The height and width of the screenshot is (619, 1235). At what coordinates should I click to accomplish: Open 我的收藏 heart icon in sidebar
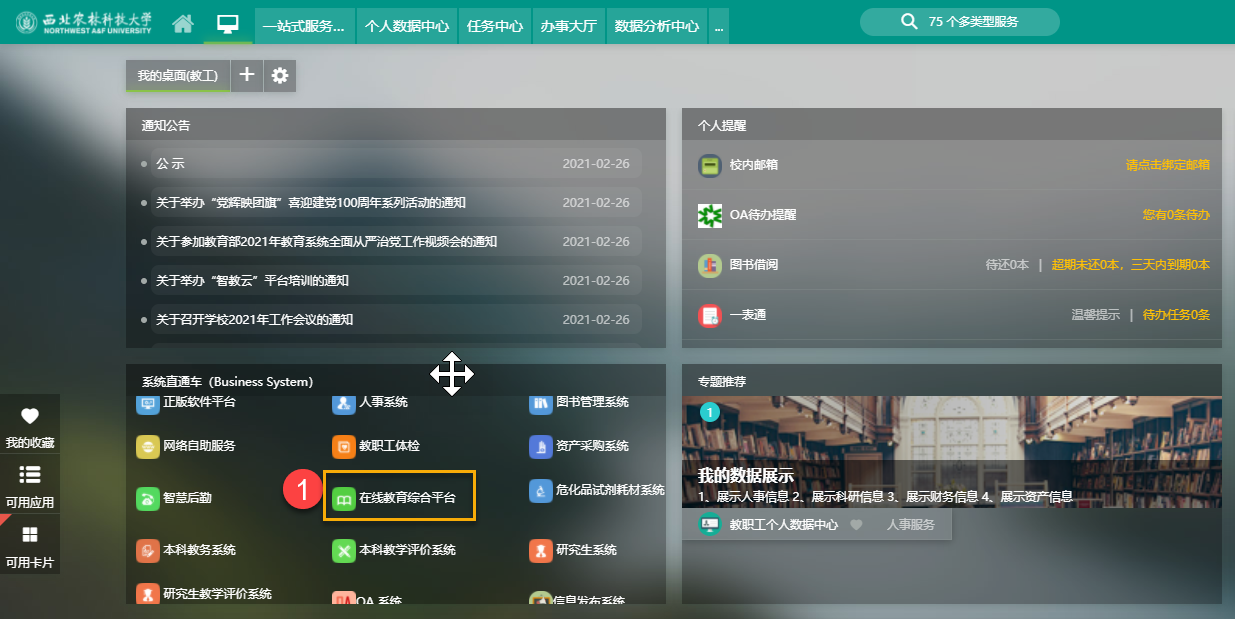click(30, 417)
